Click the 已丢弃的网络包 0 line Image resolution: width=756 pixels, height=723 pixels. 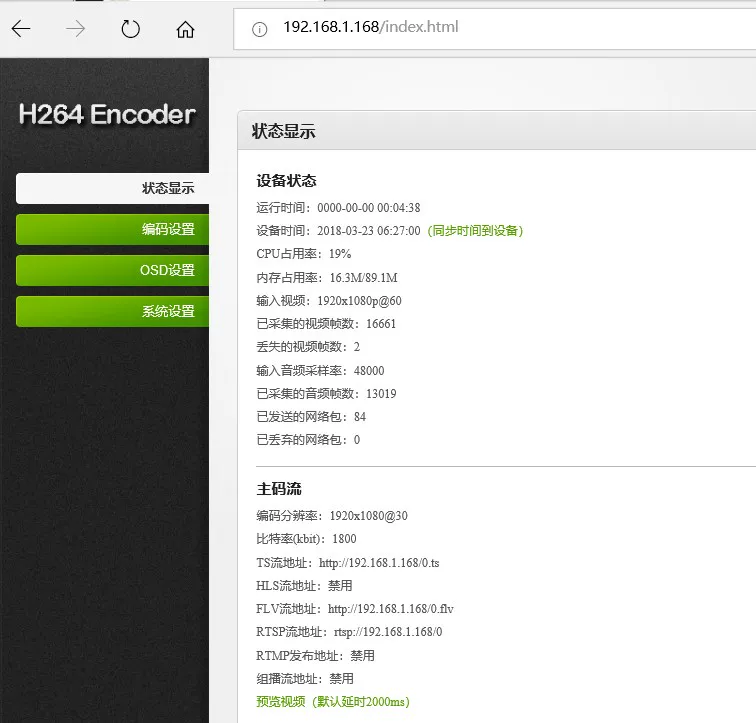pyautogui.click(x=308, y=440)
